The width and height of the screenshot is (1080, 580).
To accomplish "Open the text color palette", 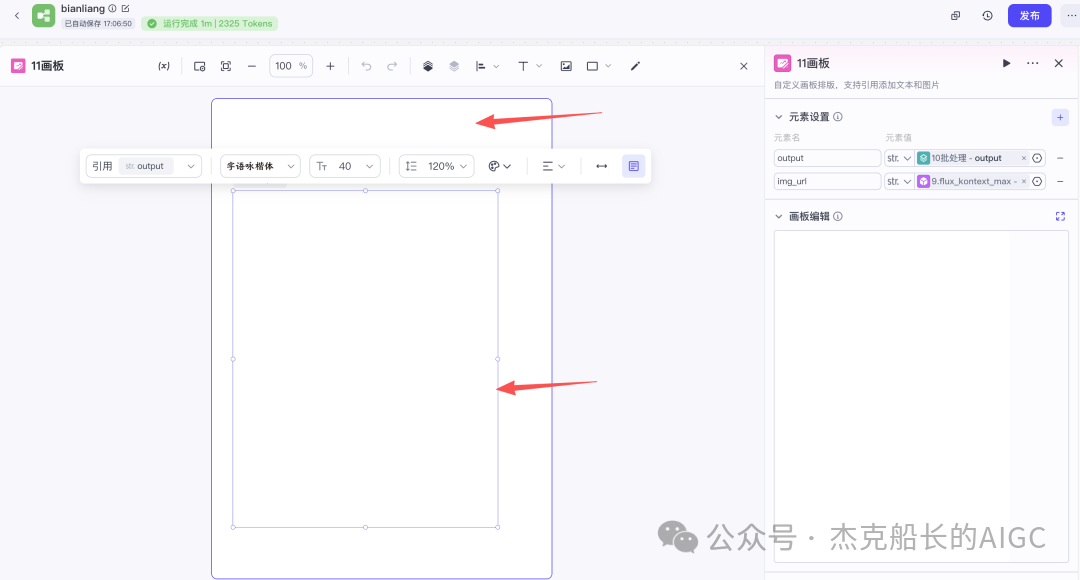I will point(499,166).
